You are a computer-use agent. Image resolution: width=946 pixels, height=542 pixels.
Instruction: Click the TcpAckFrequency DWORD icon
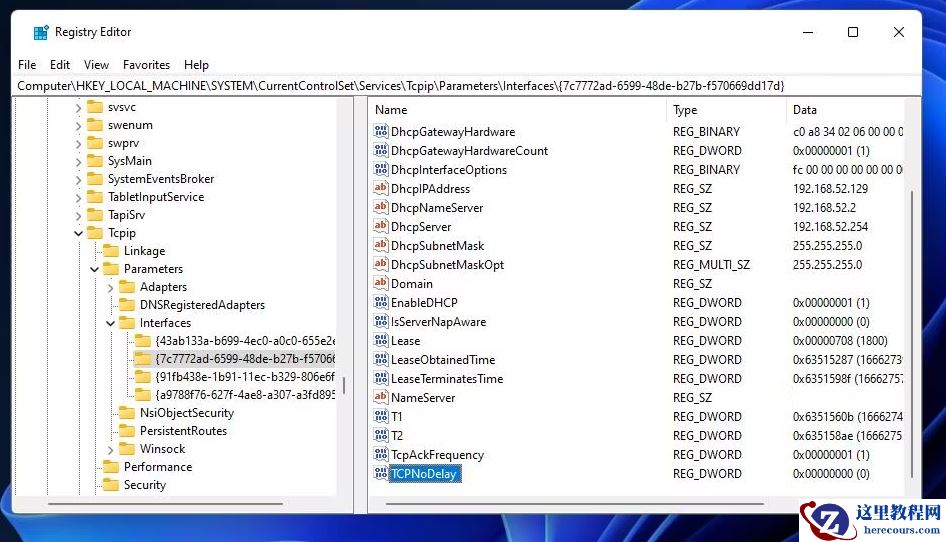381,454
